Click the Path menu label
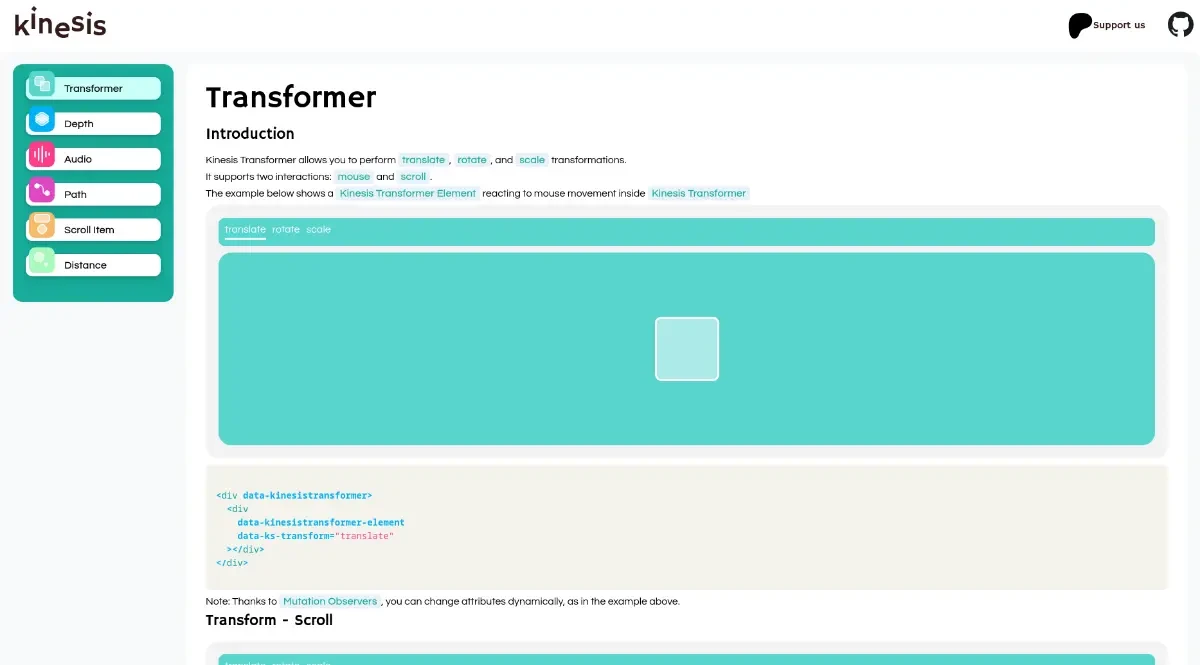Screen dimensions: 1200x665 [x=76, y=195]
